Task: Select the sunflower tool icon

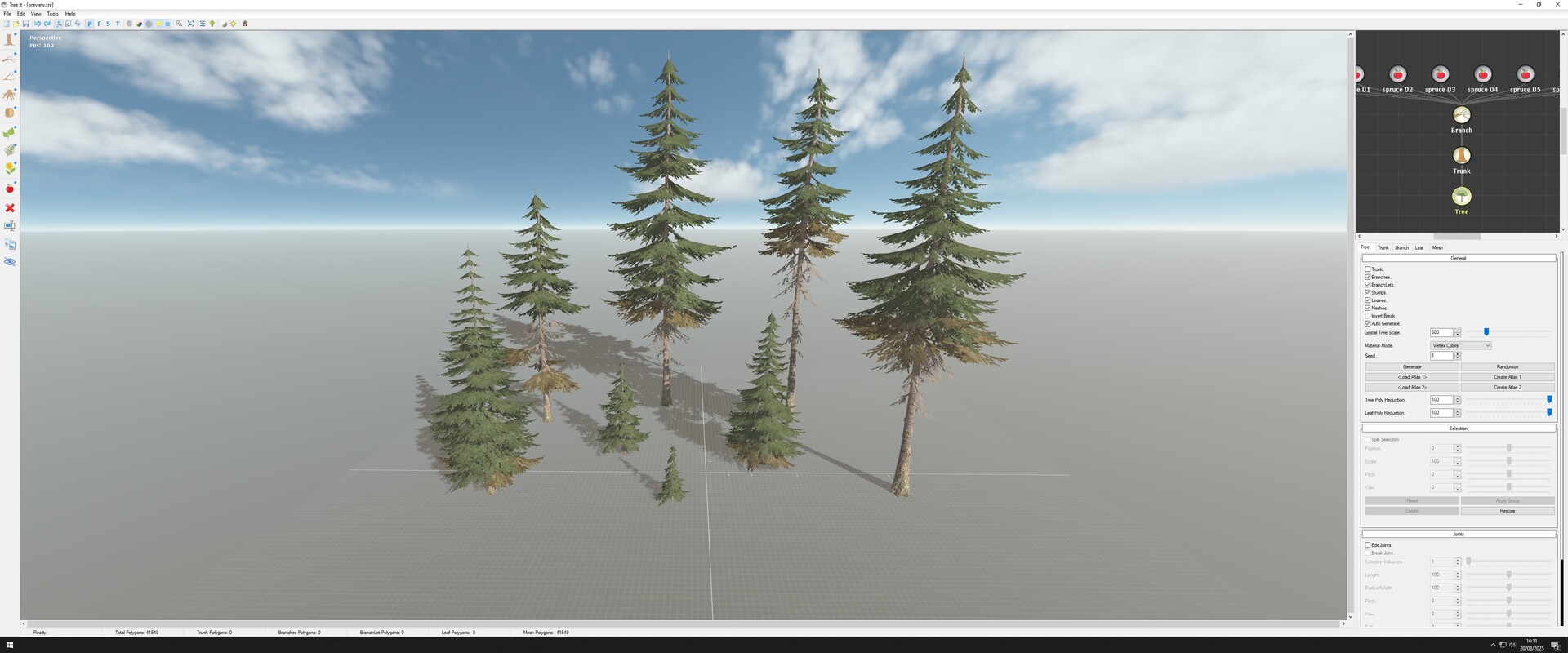Action: (10, 168)
